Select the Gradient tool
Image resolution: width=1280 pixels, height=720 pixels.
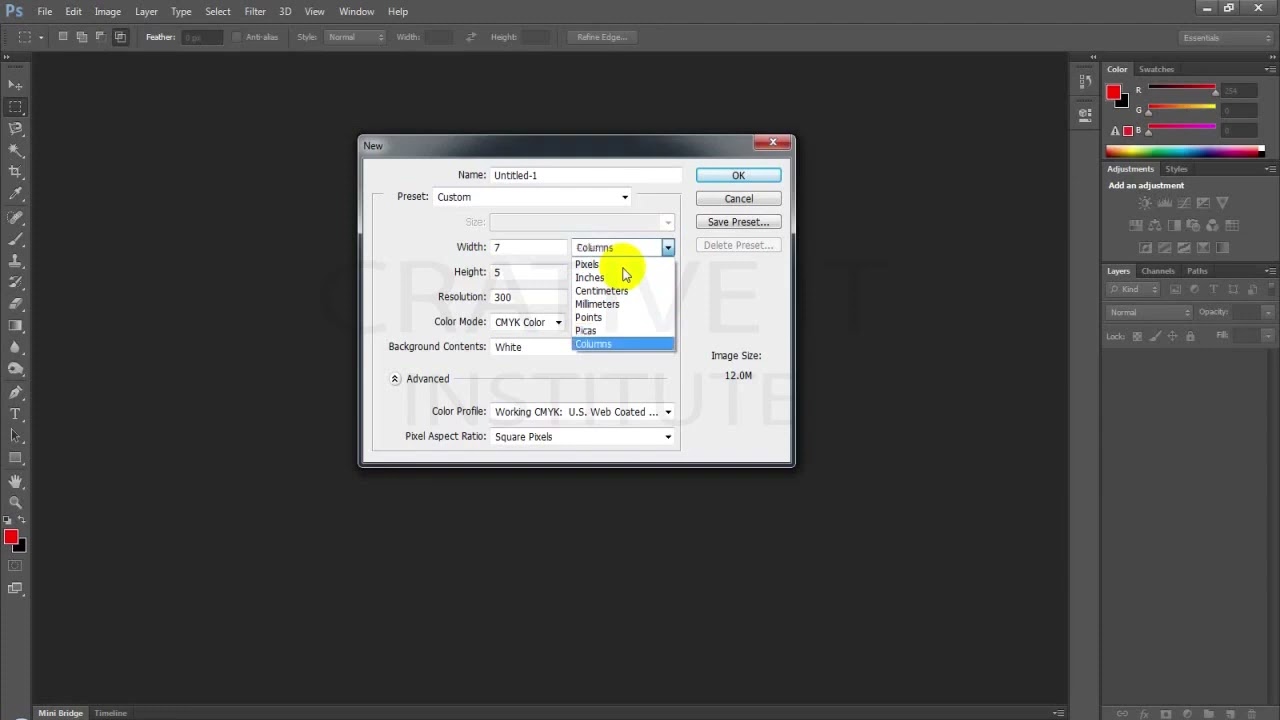click(15, 326)
